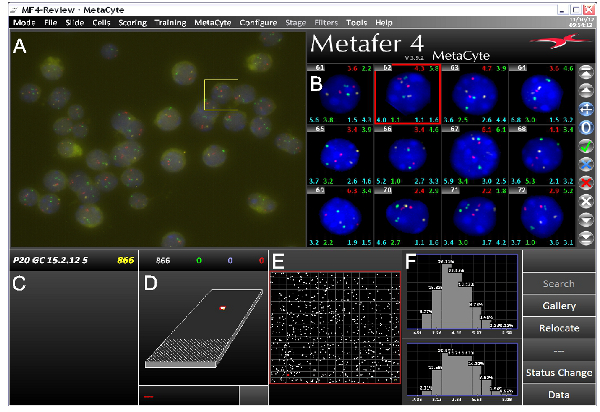600x412 pixels.
Task: Click the blue crosshair move icon
Action: pyautogui.click(x=588, y=109)
